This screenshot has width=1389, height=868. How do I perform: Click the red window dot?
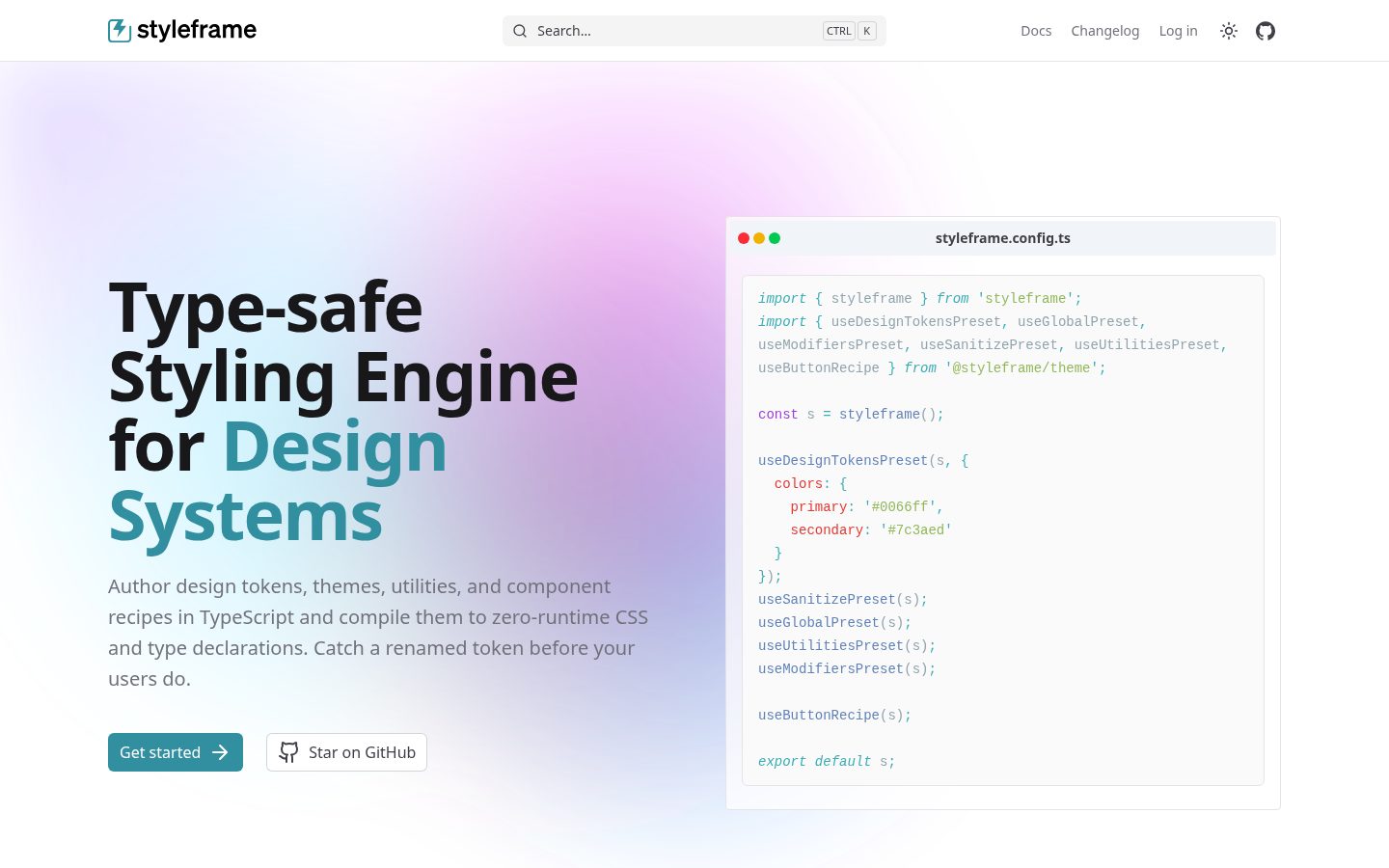click(744, 238)
